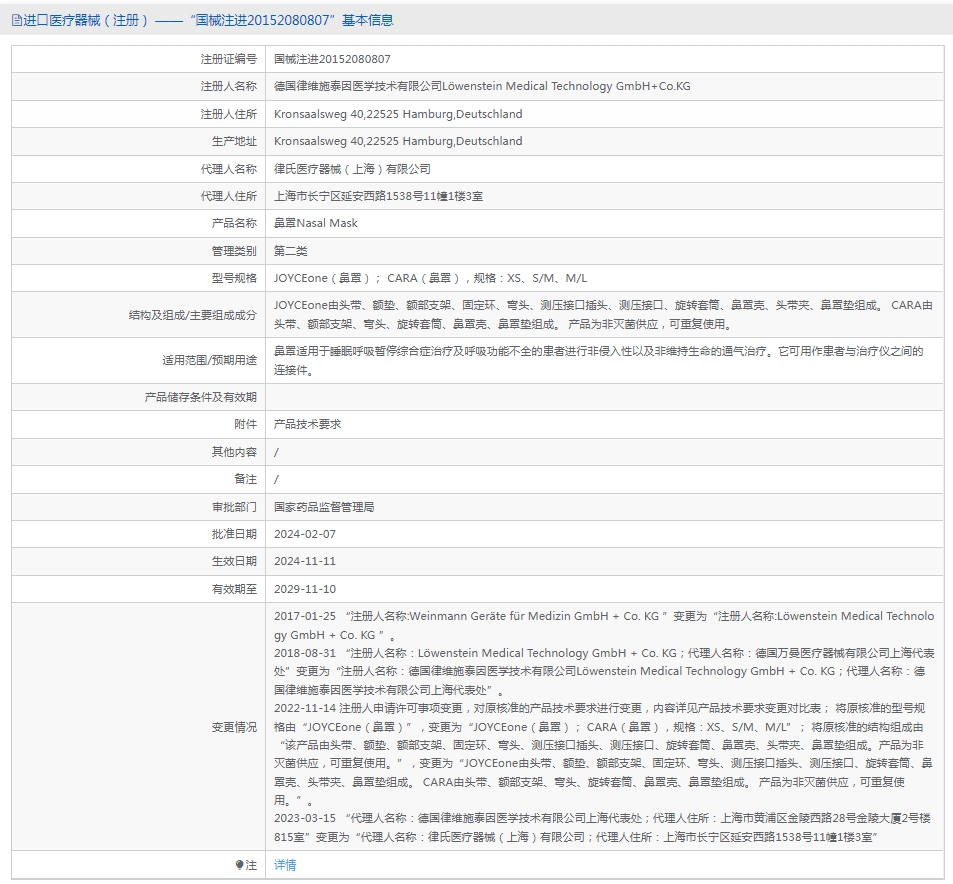Viewport: 953px width, 884px height.
Task: Click the 型号规格 label
Action: [234, 278]
